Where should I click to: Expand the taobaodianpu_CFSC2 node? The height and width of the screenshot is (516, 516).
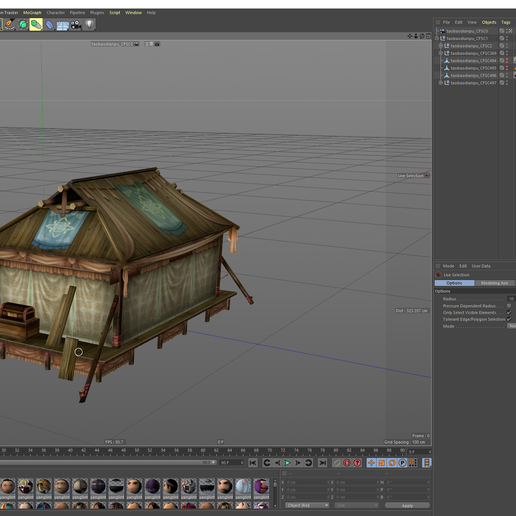point(441,46)
